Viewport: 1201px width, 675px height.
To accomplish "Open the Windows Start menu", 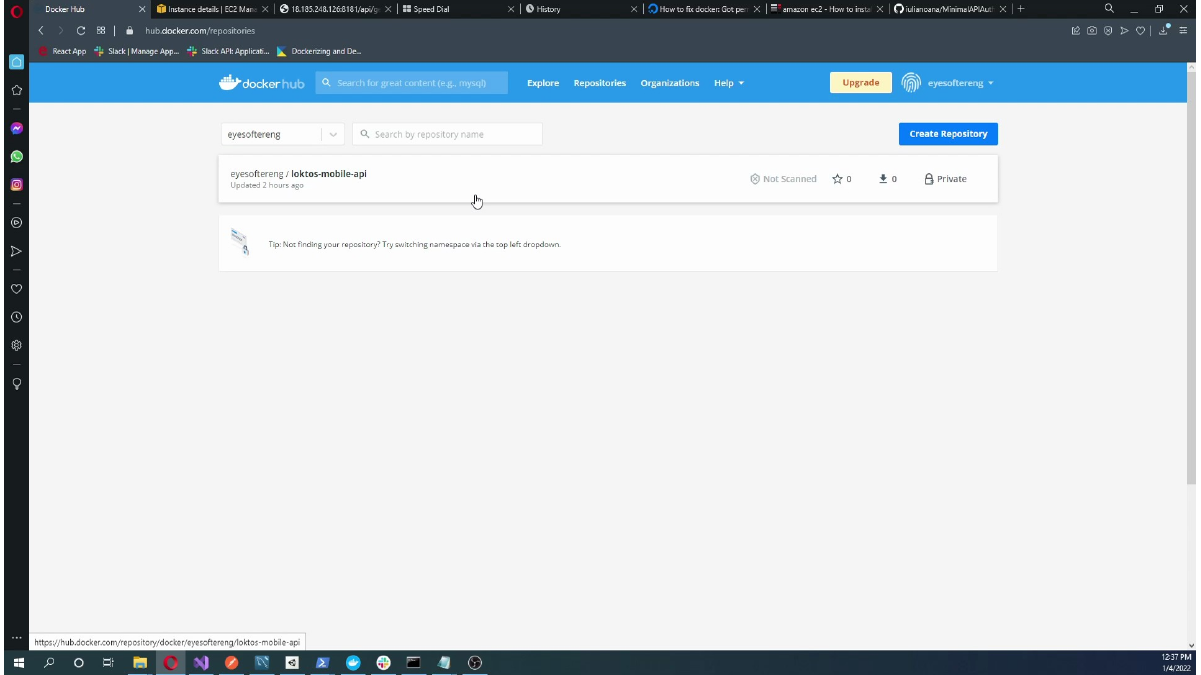I will [18, 663].
